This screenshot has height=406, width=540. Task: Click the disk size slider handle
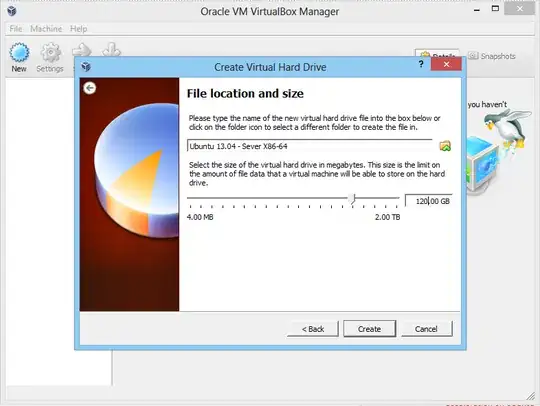click(352, 199)
